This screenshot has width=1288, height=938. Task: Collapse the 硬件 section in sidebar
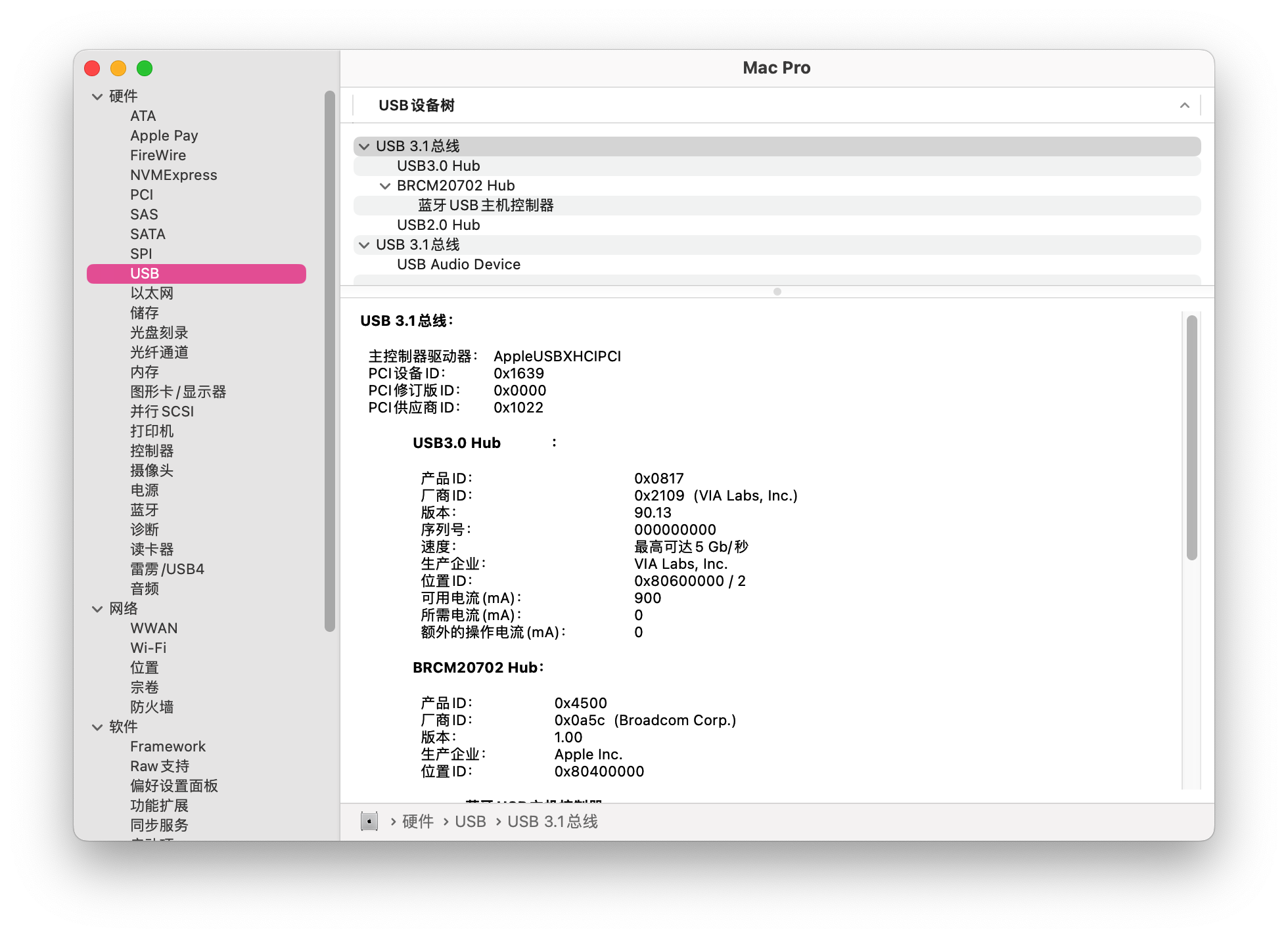pos(97,97)
